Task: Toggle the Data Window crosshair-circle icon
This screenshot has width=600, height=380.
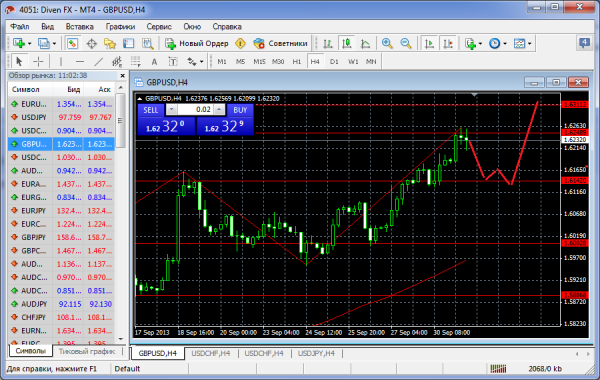Action: click(x=91, y=44)
